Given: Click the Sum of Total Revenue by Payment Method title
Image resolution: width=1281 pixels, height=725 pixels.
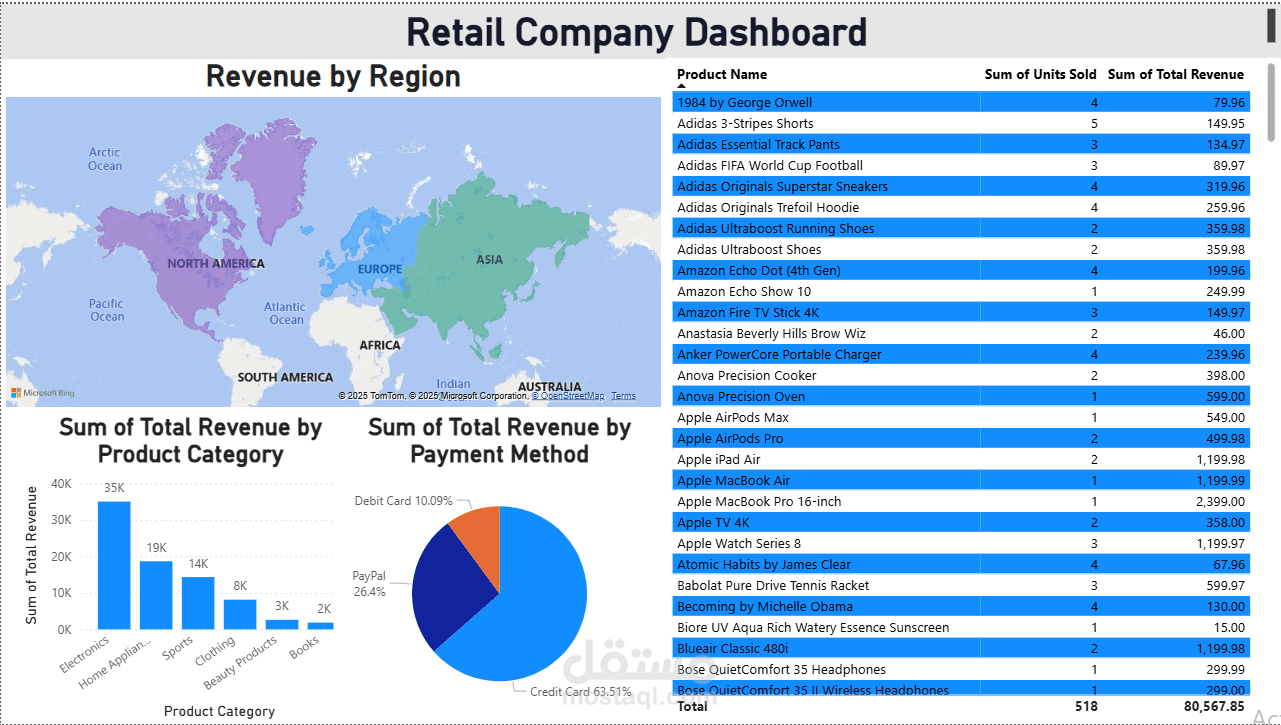Looking at the screenshot, I should tap(499, 441).
